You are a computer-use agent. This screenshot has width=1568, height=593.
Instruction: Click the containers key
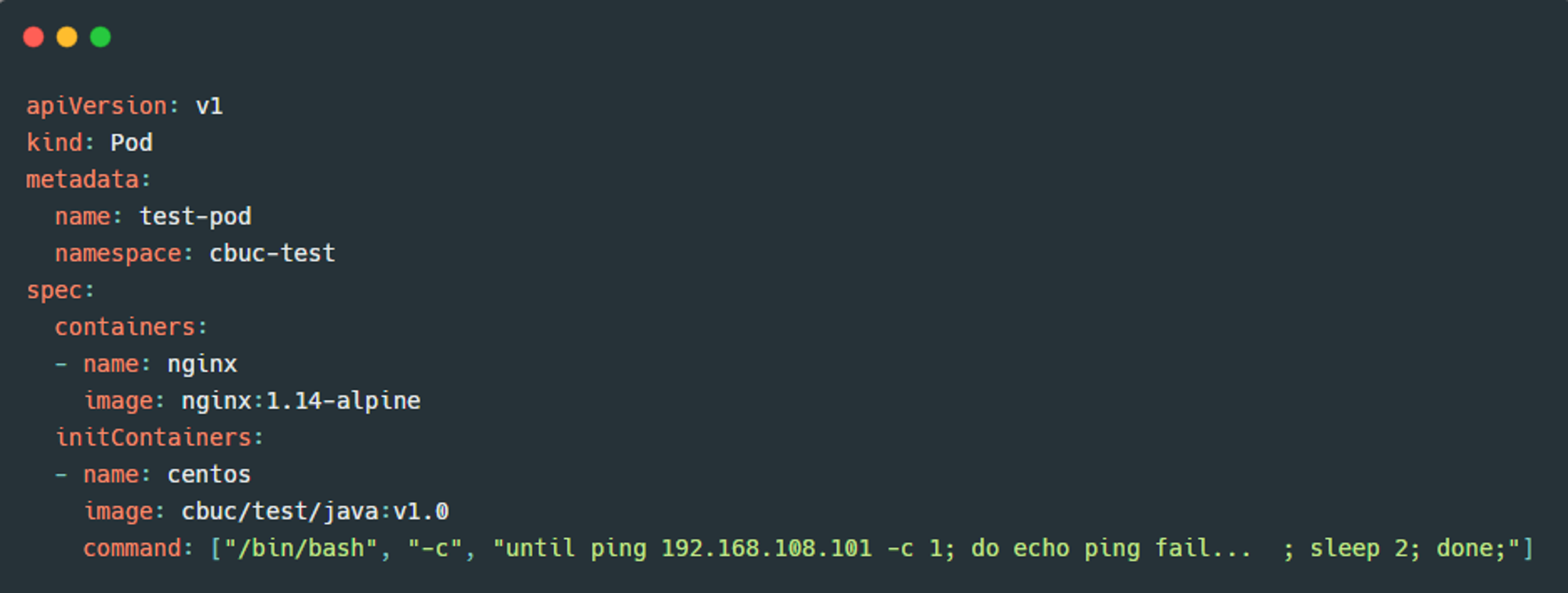click(125, 327)
